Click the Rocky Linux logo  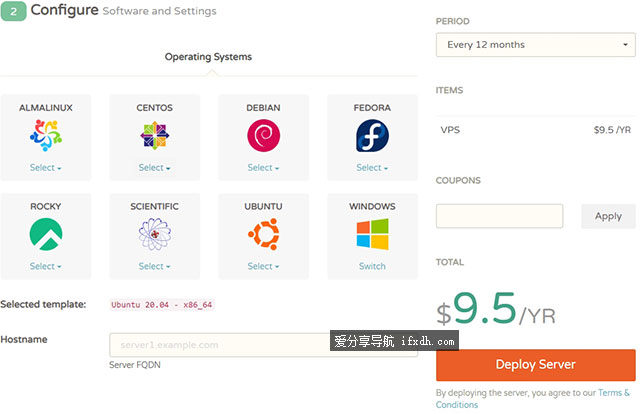(x=46, y=234)
